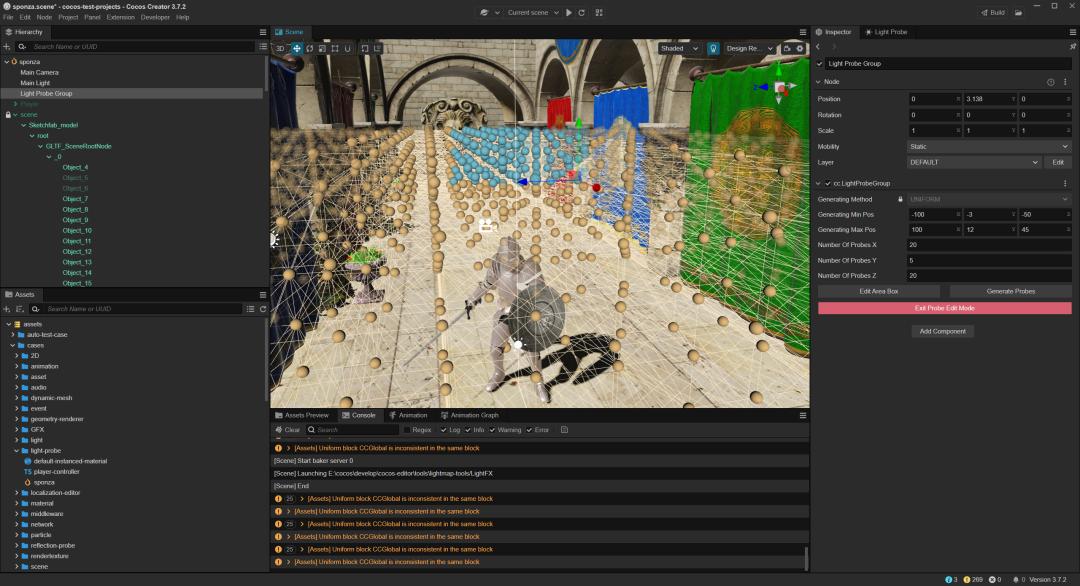
Task: Open the Build panel
Action: coord(993,12)
